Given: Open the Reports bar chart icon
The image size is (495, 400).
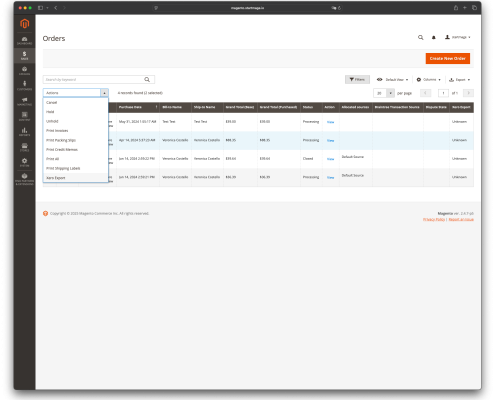Looking at the screenshot, I should click(x=24, y=132).
